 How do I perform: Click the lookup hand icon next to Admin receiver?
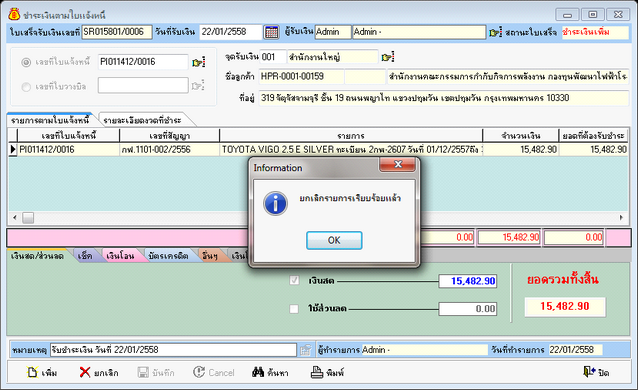tap(495, 32)
